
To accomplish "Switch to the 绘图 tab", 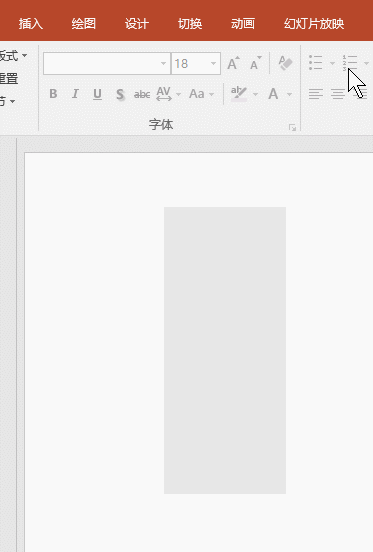I will (x=84, y=24).
